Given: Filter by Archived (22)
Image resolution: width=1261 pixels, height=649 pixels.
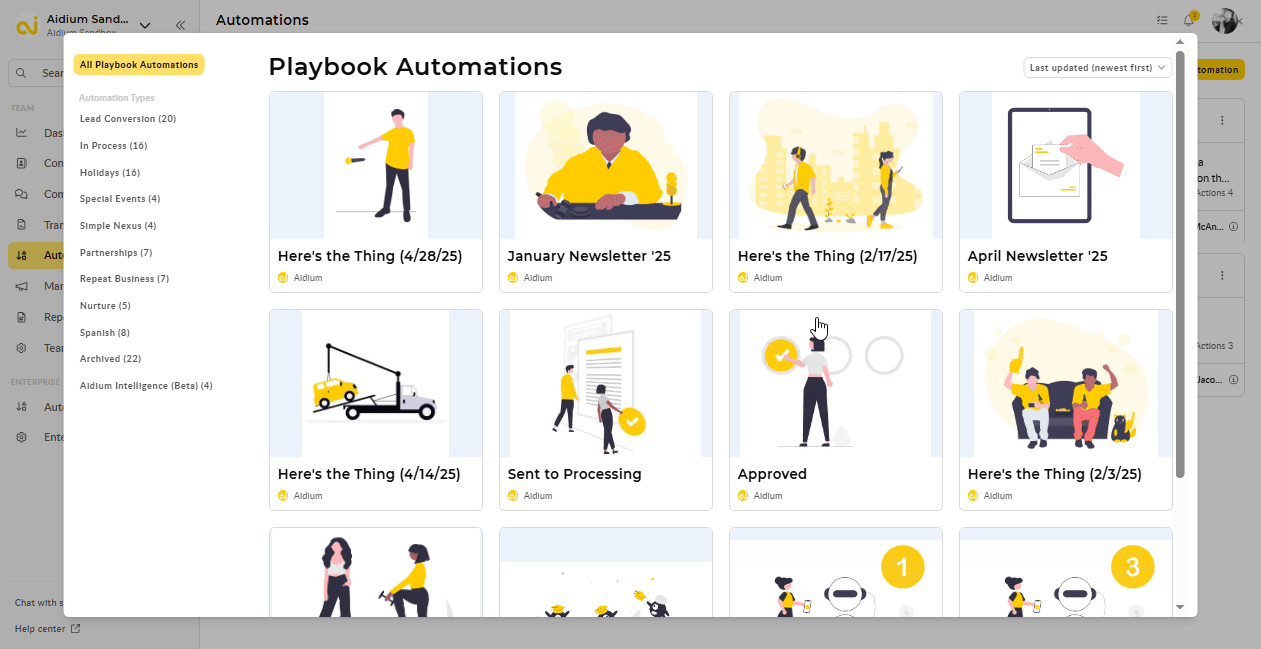Looking at the screenshot, I should [110, 359].
